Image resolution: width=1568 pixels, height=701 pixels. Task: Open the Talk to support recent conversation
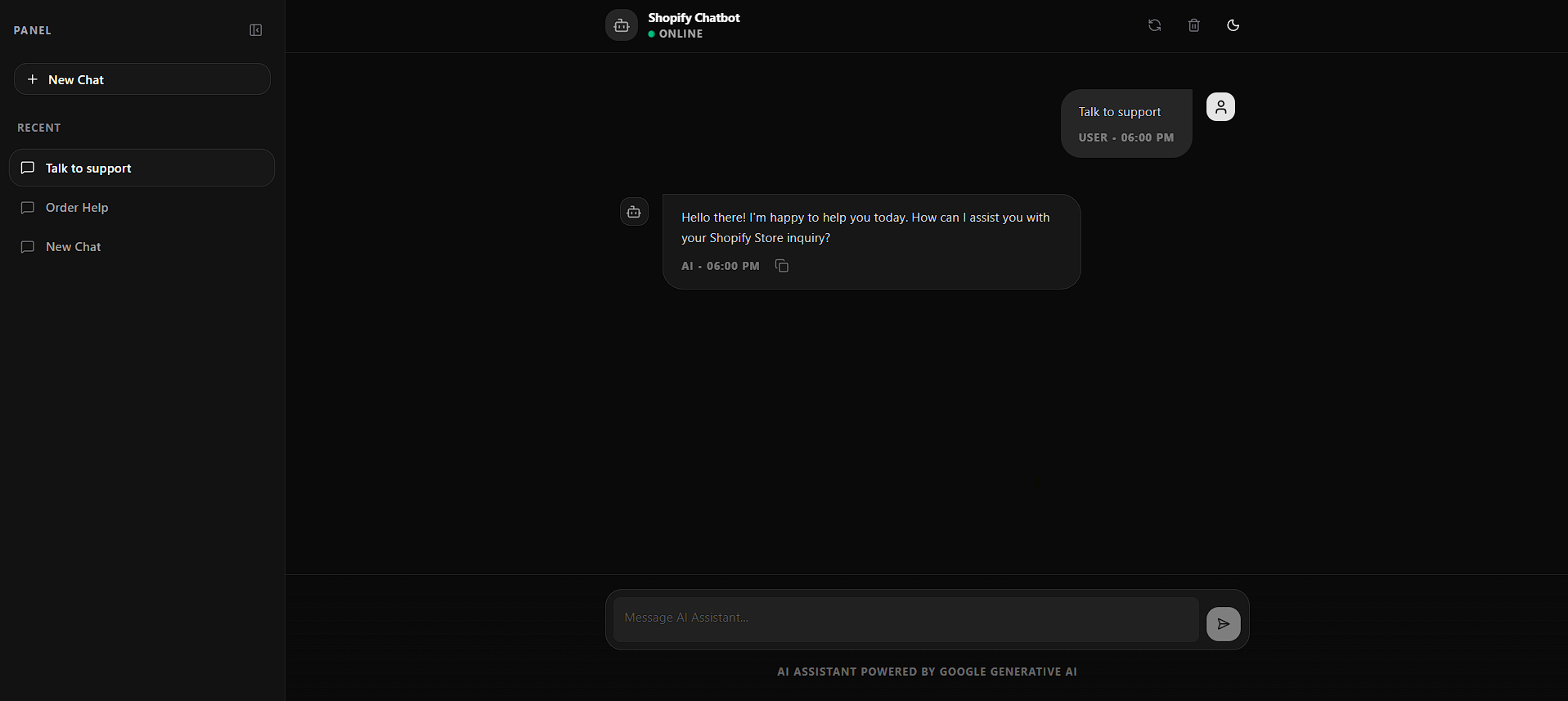point(142,168)
